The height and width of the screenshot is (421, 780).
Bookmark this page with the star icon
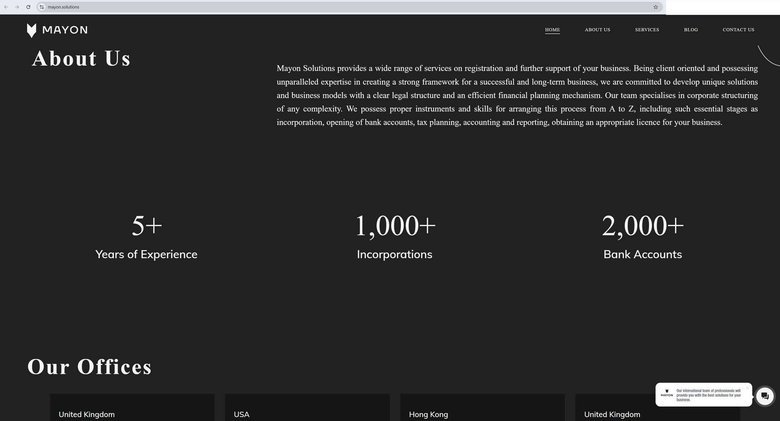(x=656, y=7)
